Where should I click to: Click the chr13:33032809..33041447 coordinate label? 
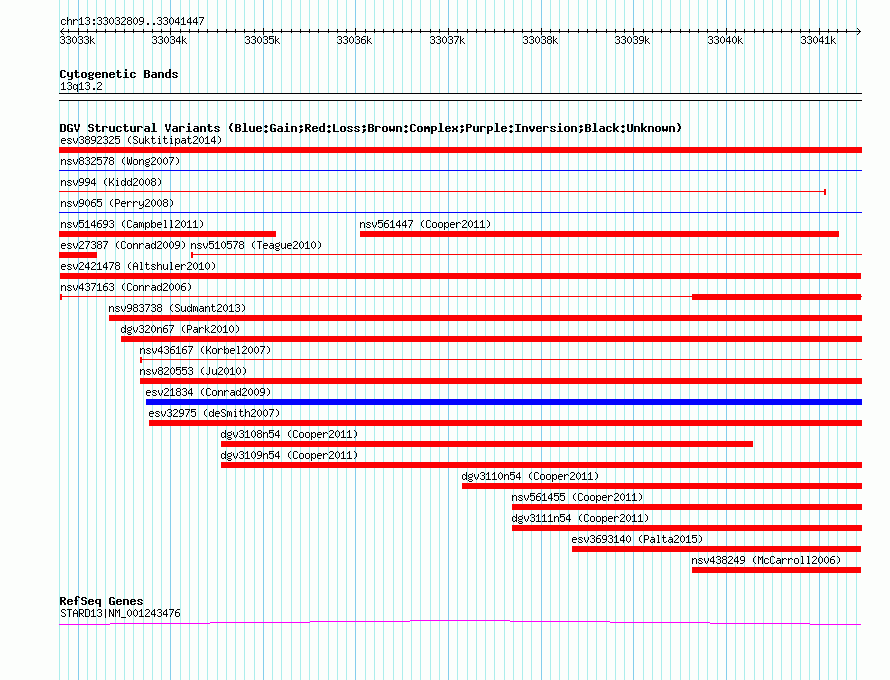(132, 21)
